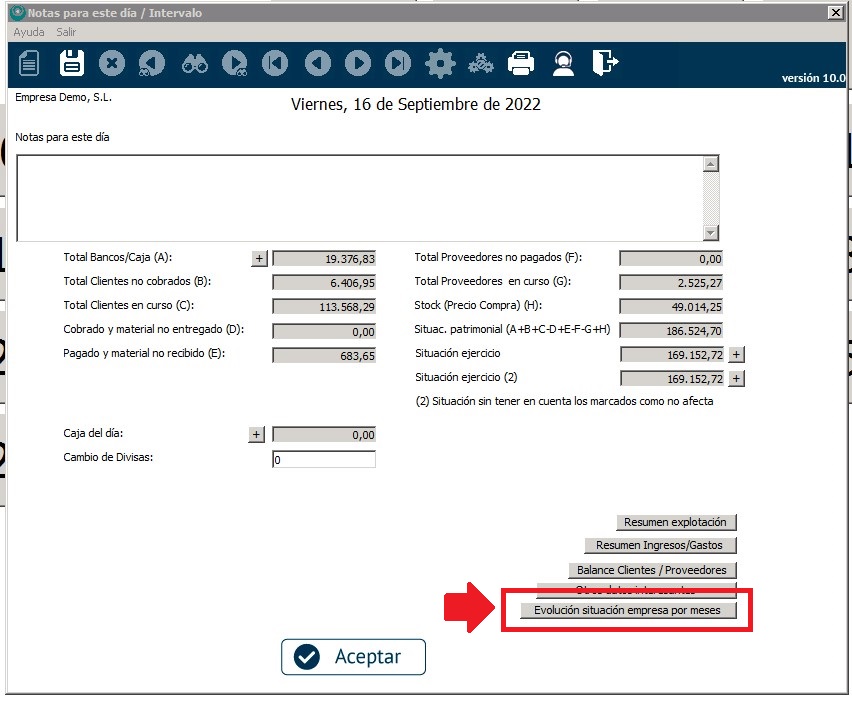This screenshot has width=852, height=702.
Task: Click the exit door icon
Action: pos(604,64)
